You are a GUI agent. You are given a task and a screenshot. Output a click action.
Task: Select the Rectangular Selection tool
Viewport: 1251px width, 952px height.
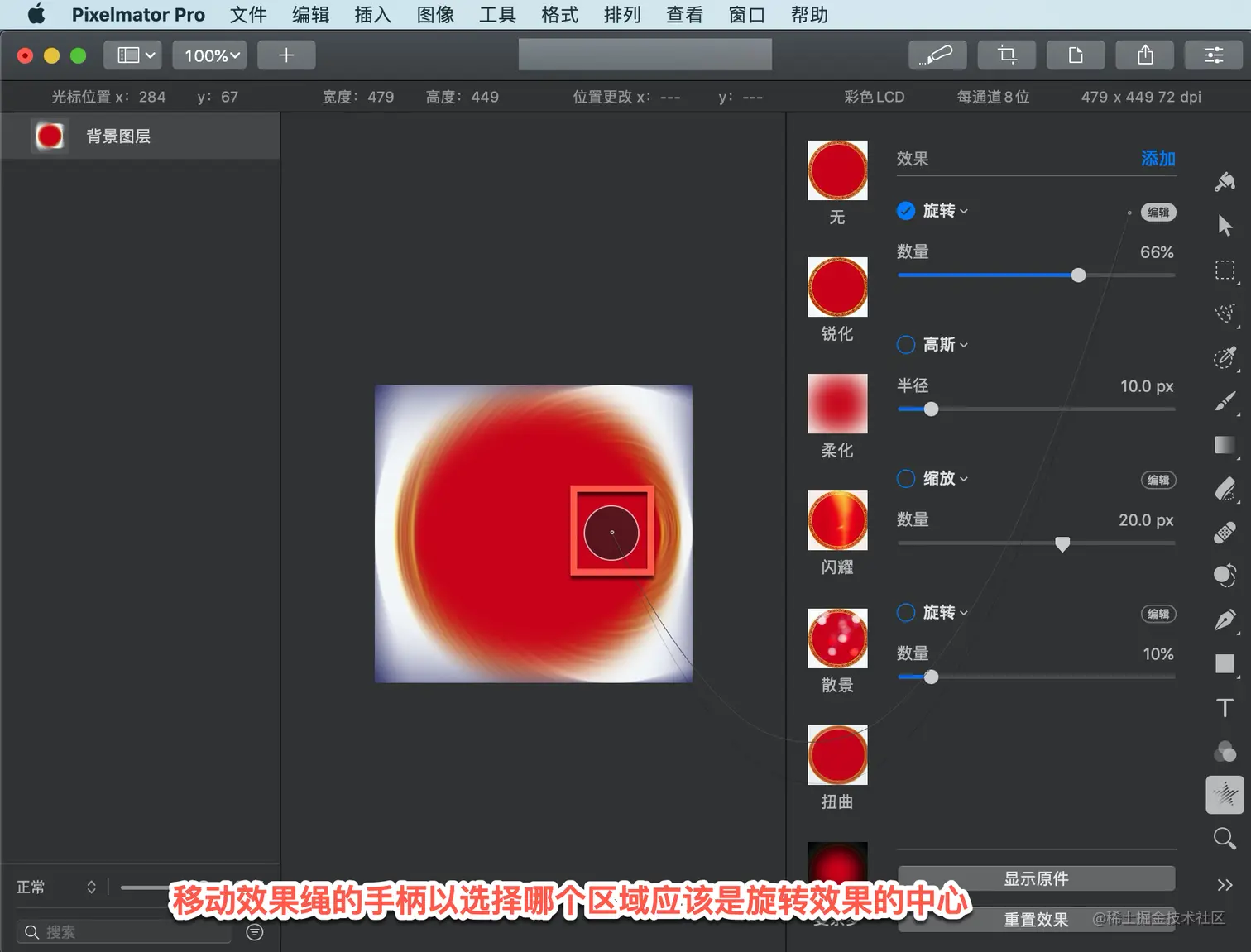[x=1225, y=270]
